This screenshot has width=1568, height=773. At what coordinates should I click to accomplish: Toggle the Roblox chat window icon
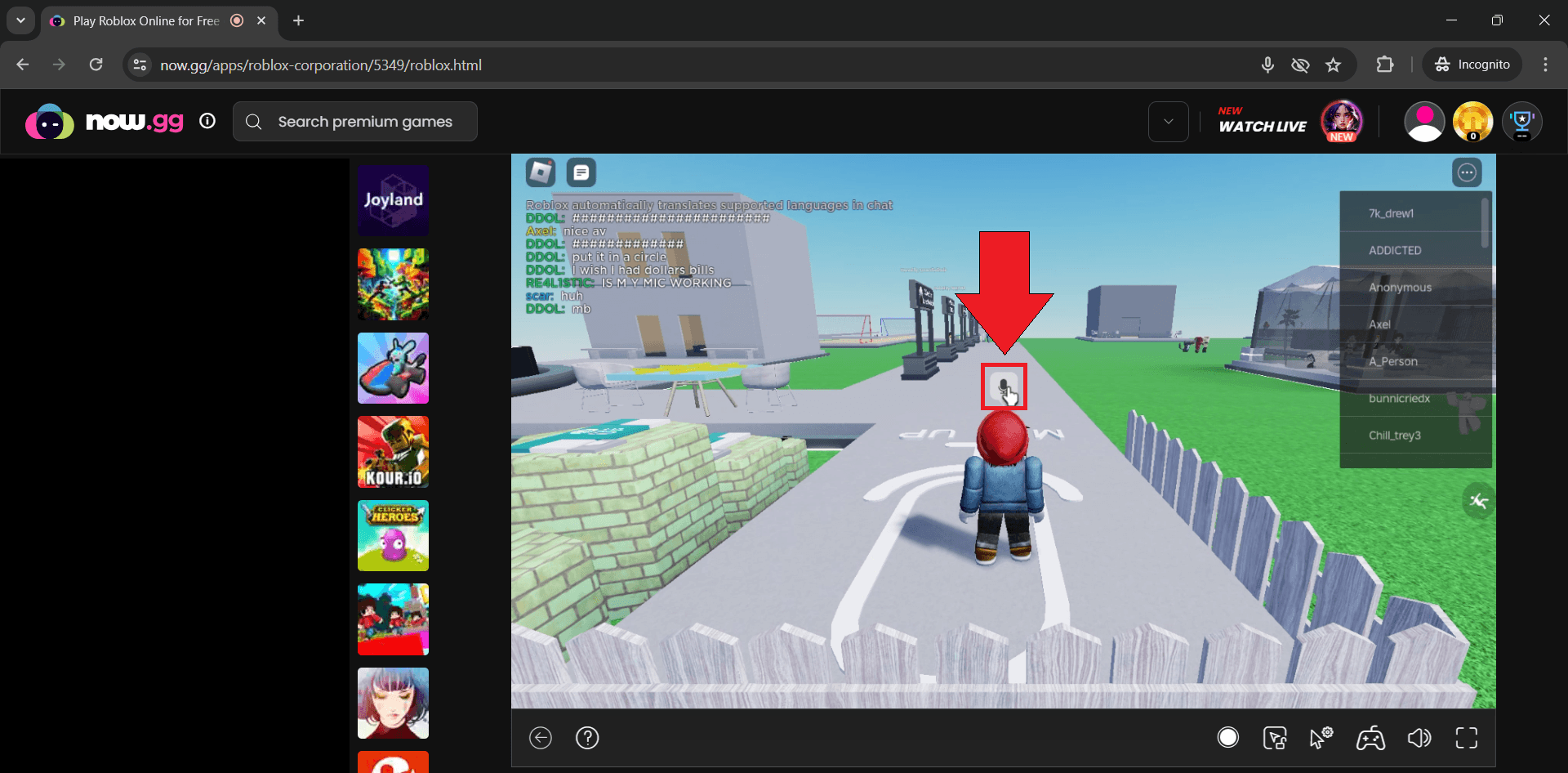click(x=581, y=172)
